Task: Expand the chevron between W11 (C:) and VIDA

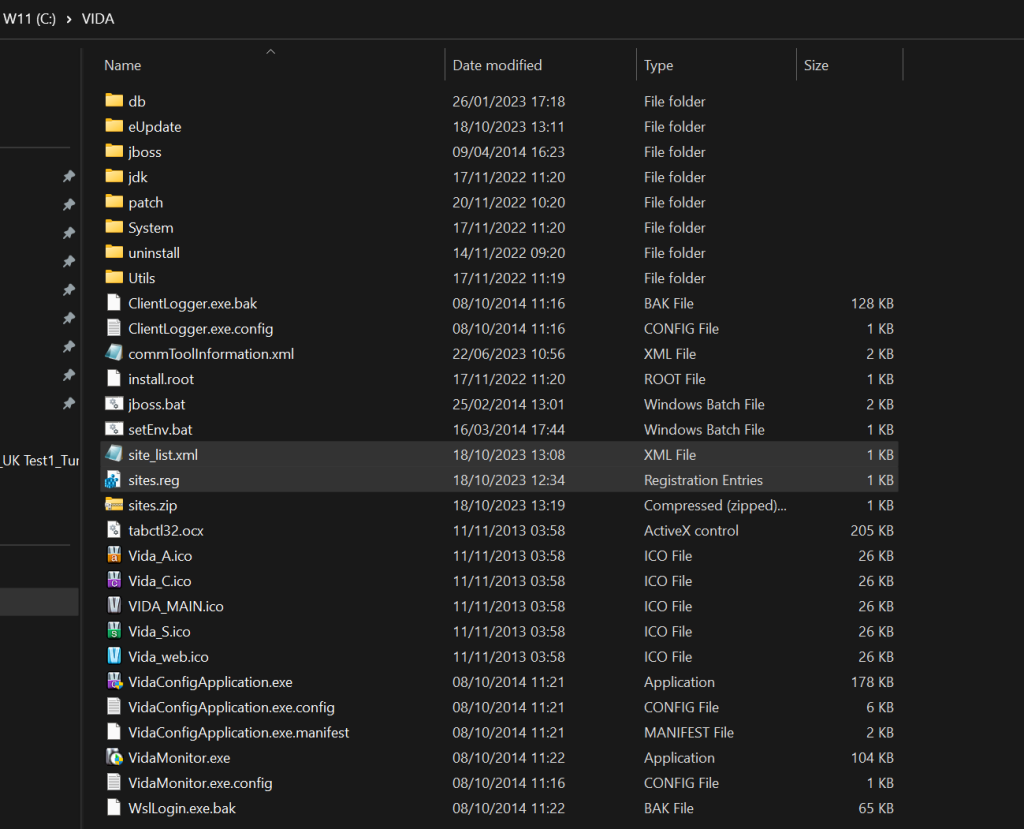Action: [x=69, y=20]
